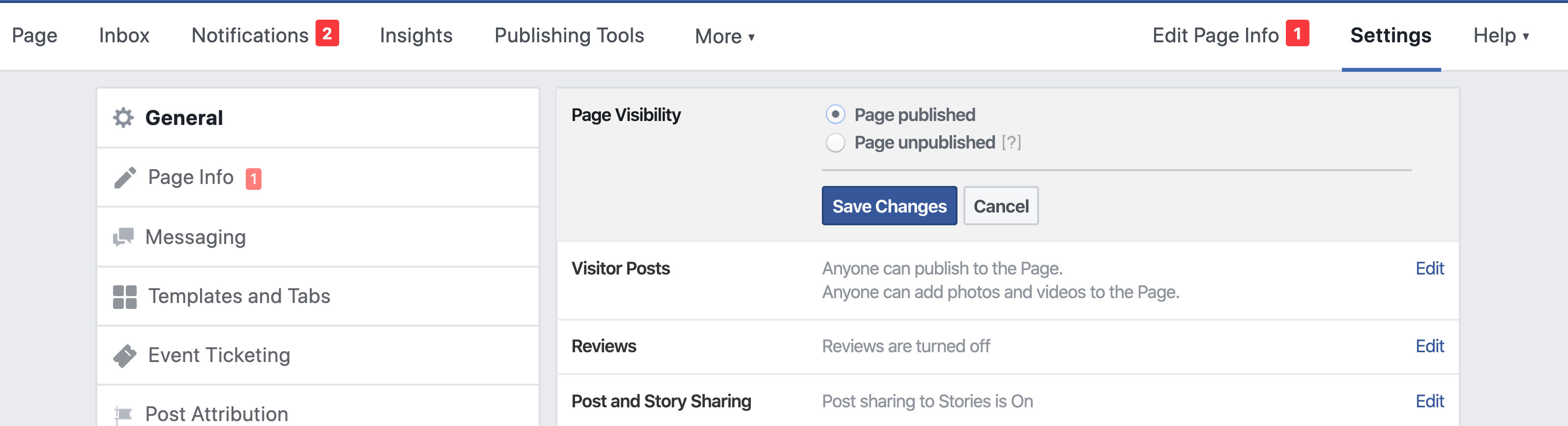
Task: Edit the Reviews setting
Action: (1429, 346)
